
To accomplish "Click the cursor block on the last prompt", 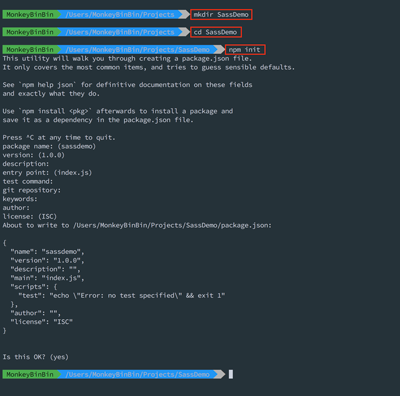I will click(x=231, y=374).
